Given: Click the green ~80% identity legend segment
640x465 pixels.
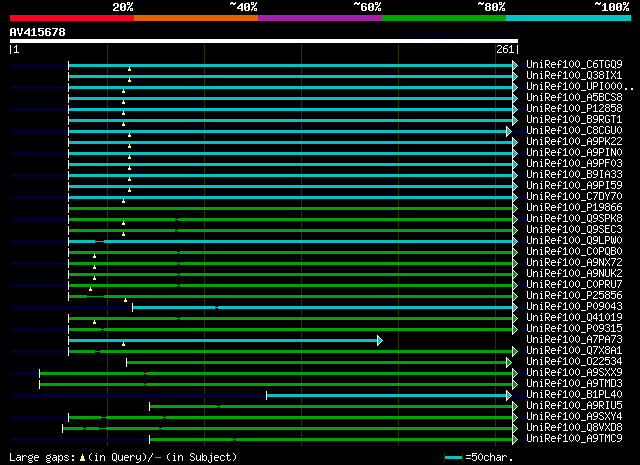Looking at the screenshot, I should (x=444, y=18).
